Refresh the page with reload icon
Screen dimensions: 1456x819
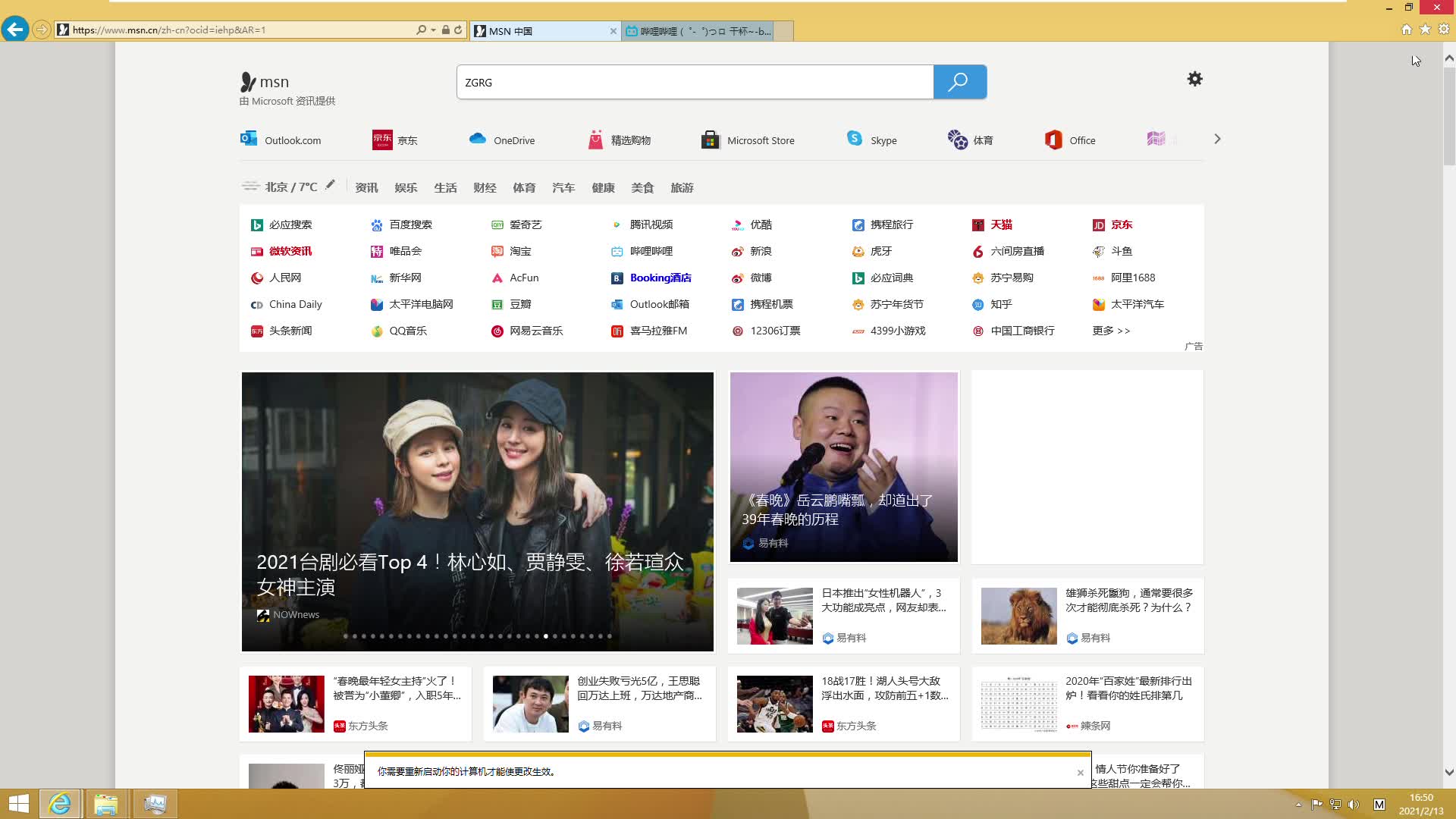click(458, 30)
